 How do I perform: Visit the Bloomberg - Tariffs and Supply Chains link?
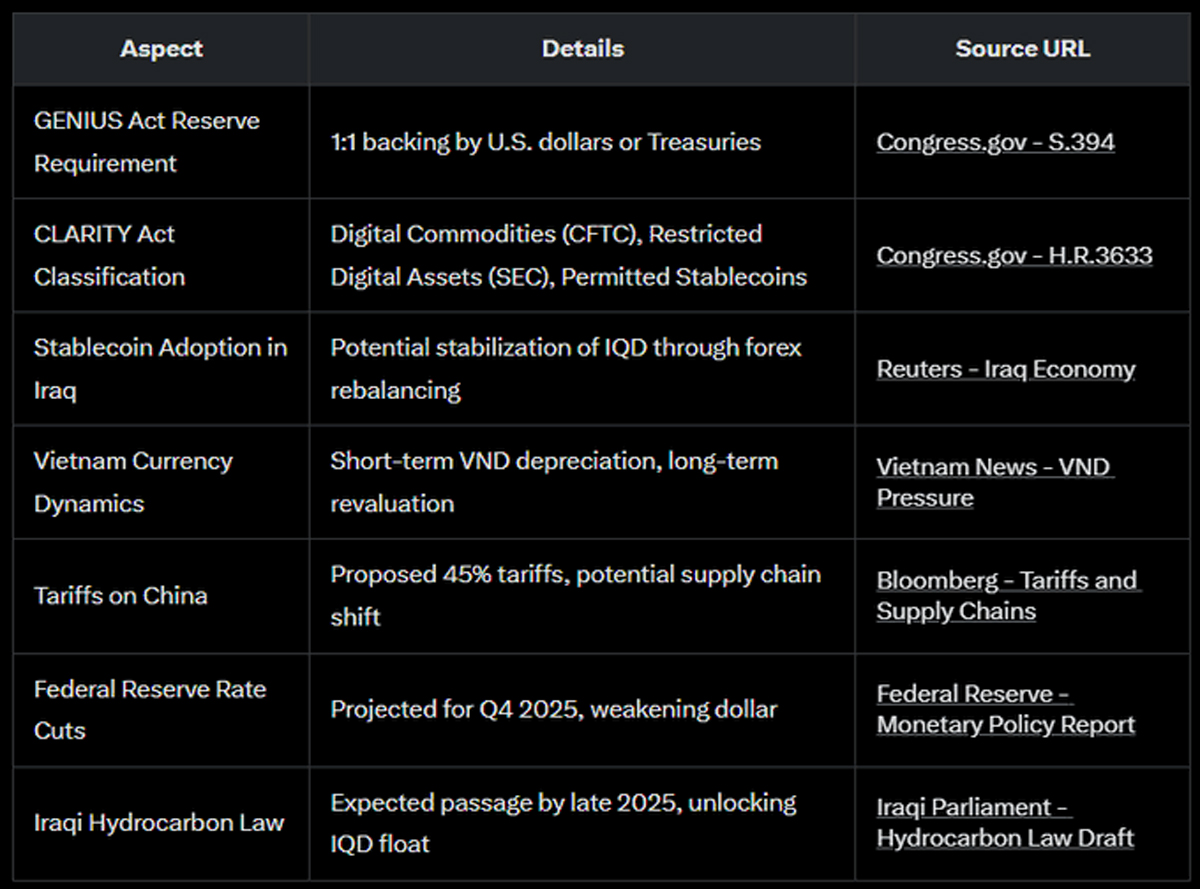1006,596
